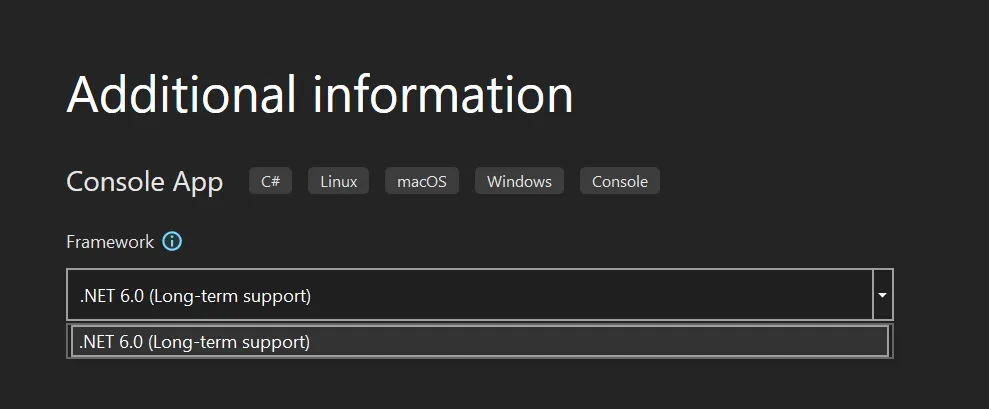This screenshot has height=409, width=989.
Task: Expand the Framework dropdown arrow
Action: click(882, 295)
